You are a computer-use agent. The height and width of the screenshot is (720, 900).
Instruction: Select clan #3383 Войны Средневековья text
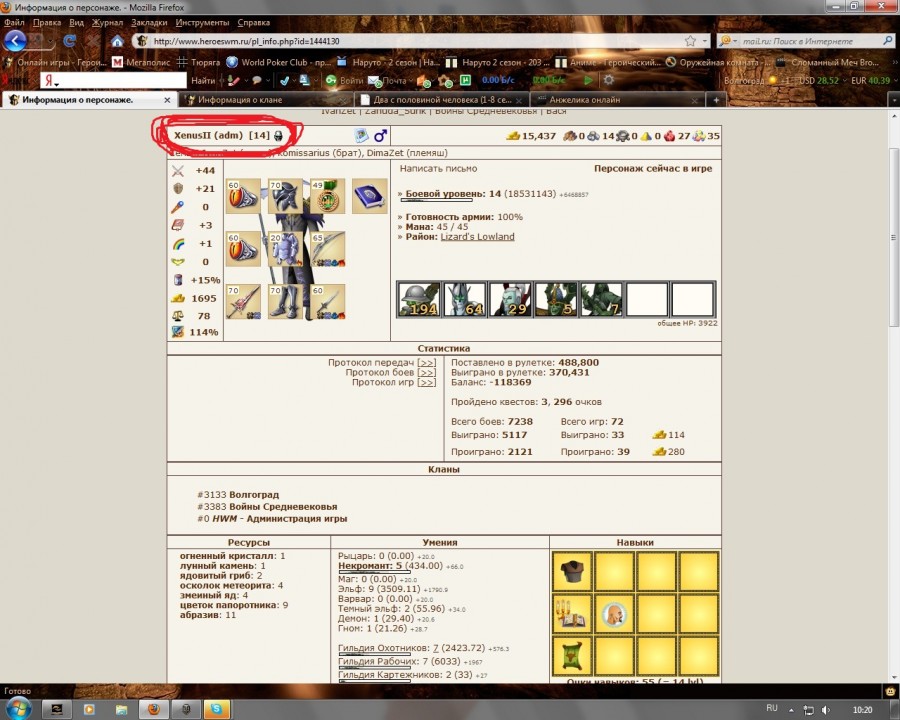pyautogui.click(x=267, y=507)
